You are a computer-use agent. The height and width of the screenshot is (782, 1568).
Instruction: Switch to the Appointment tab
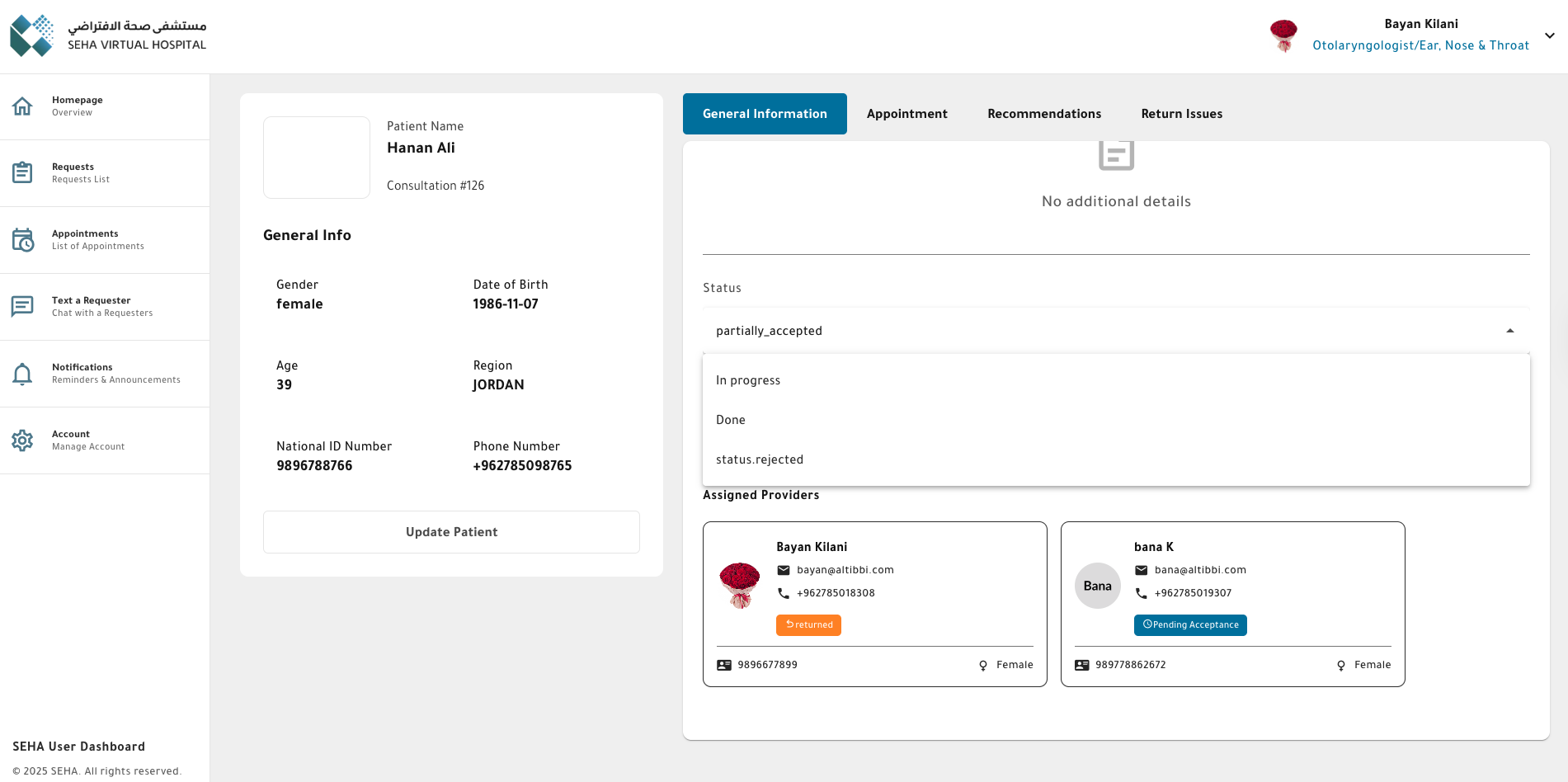click(906, 114)
